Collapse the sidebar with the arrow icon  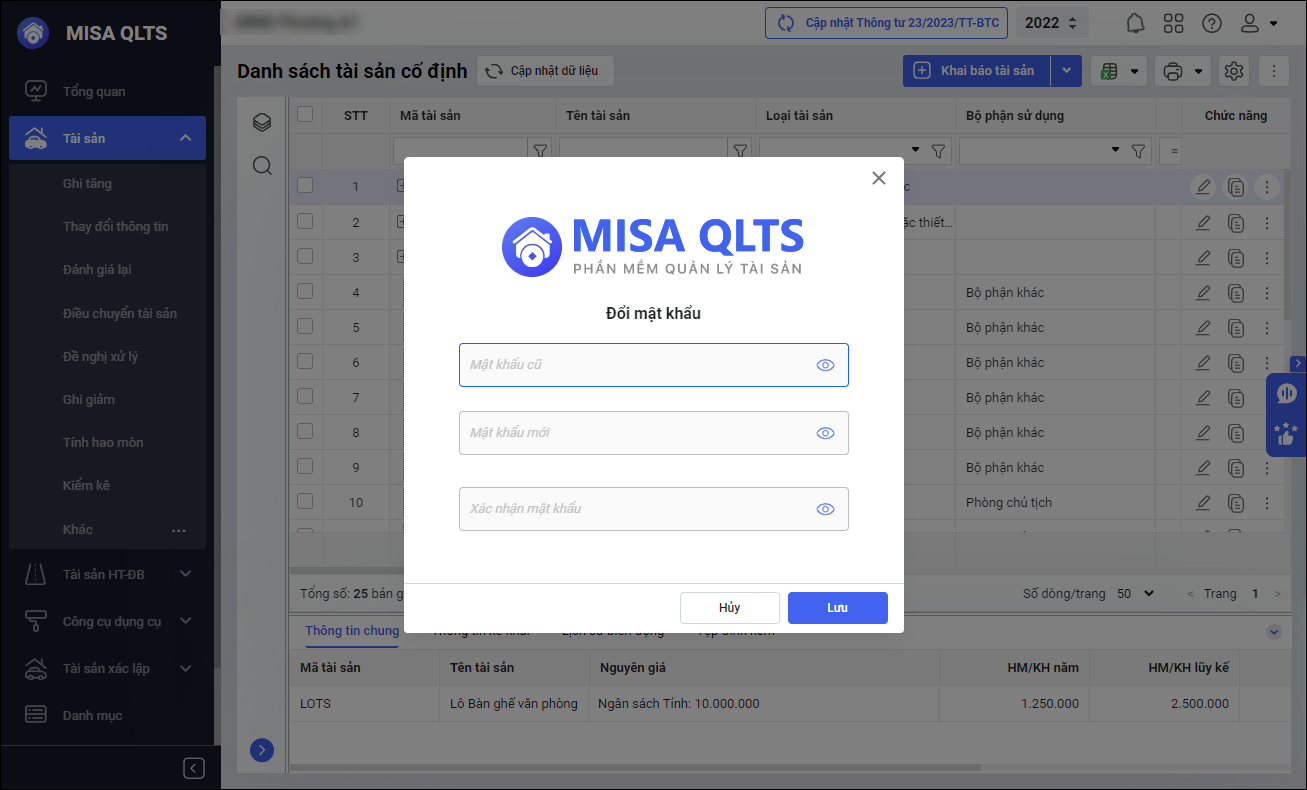194,768
